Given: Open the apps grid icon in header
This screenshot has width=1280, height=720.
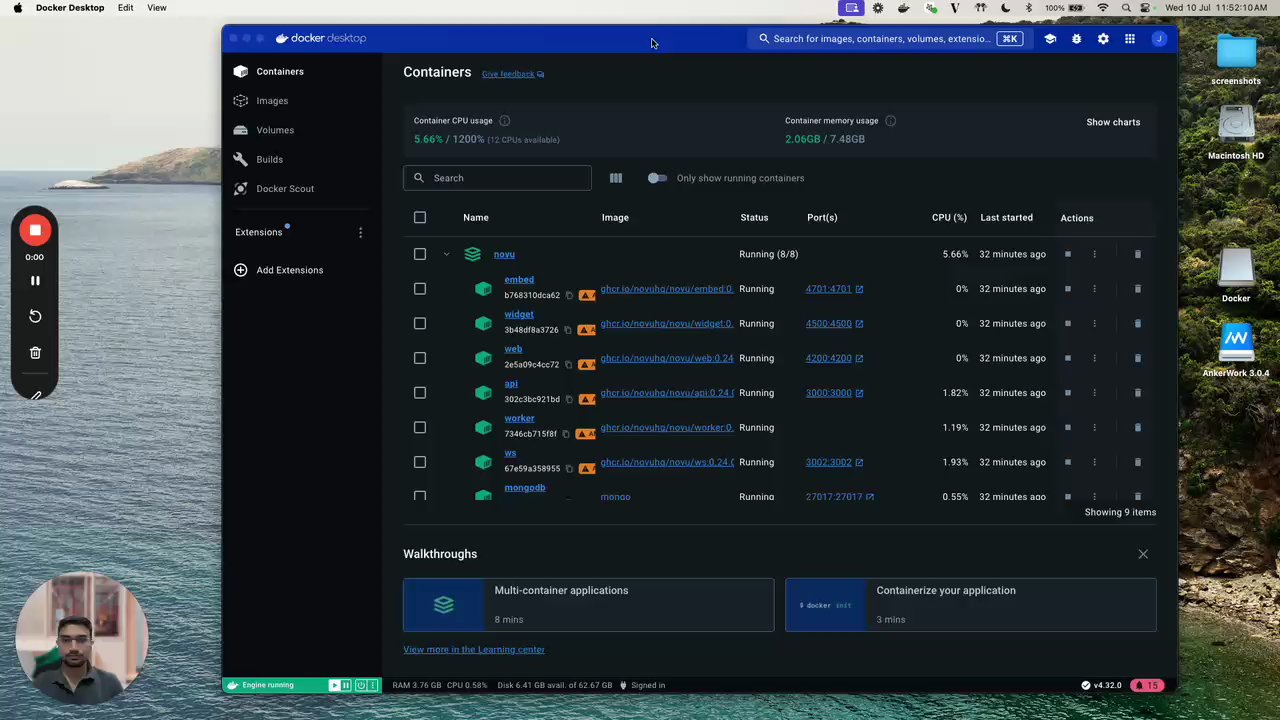Looking at the screenshot, I should 1130,39.
